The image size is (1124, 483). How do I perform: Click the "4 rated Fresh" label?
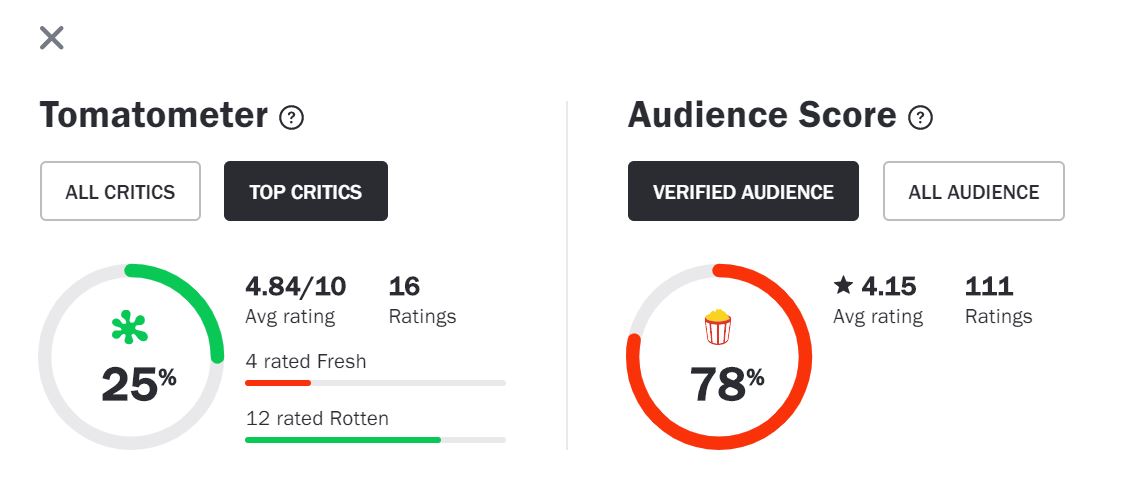(306, 361)
